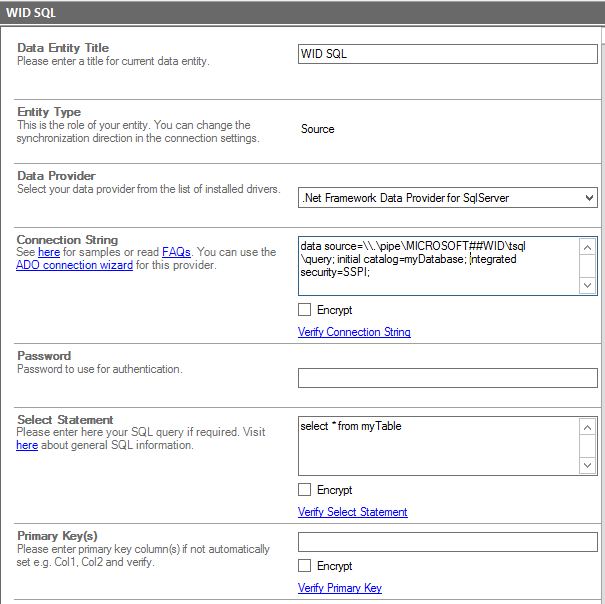Check Encrypt under the Select Statement

click(x=305, y=490)
